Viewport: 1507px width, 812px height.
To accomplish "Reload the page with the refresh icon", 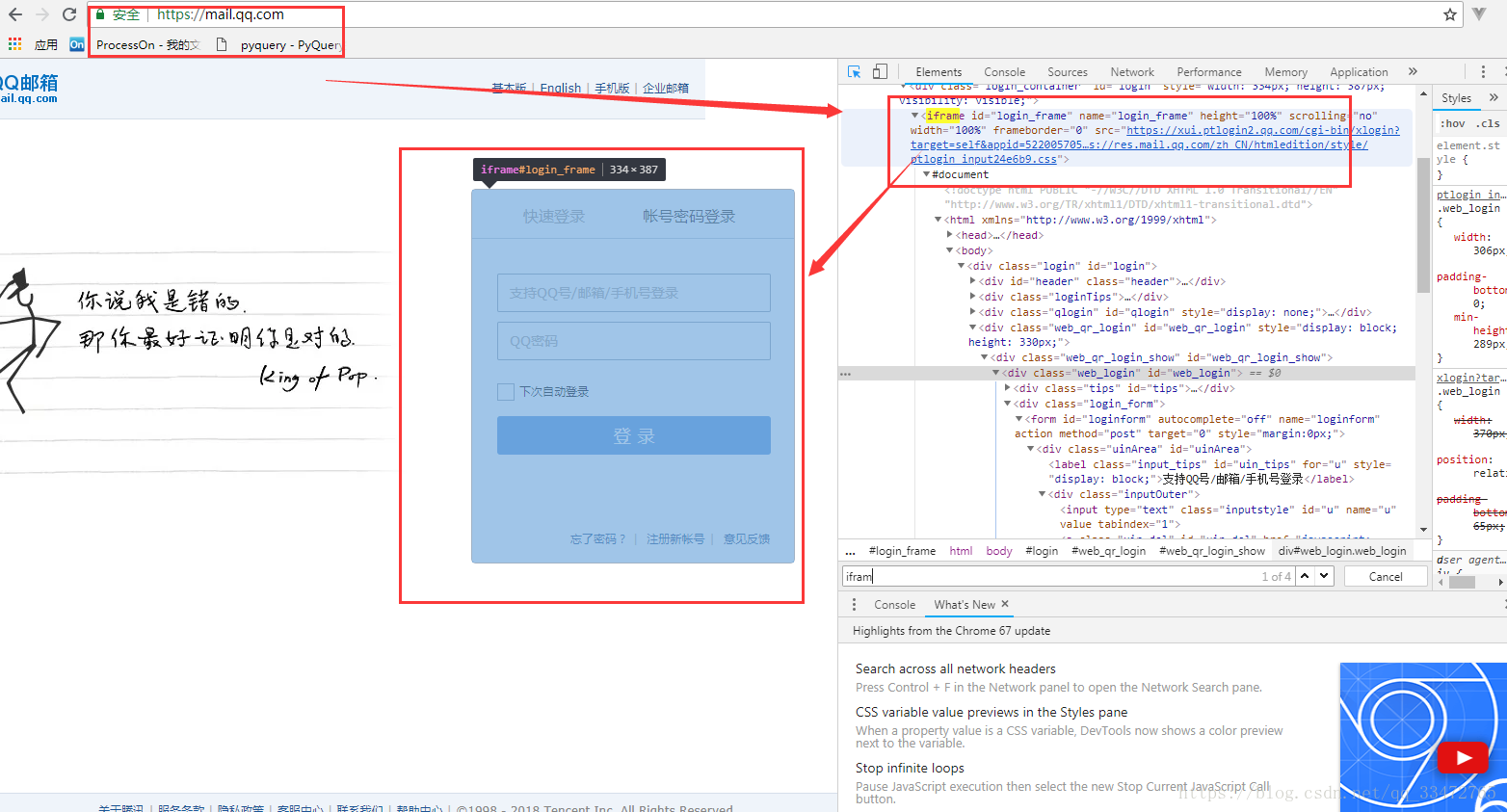I will [x=69, y=14].
